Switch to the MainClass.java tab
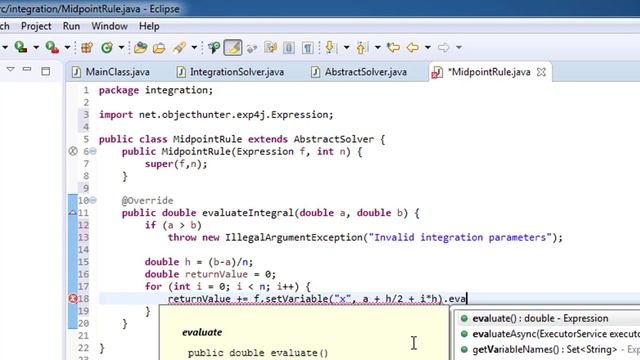640x360 pixels. (111, 72)
